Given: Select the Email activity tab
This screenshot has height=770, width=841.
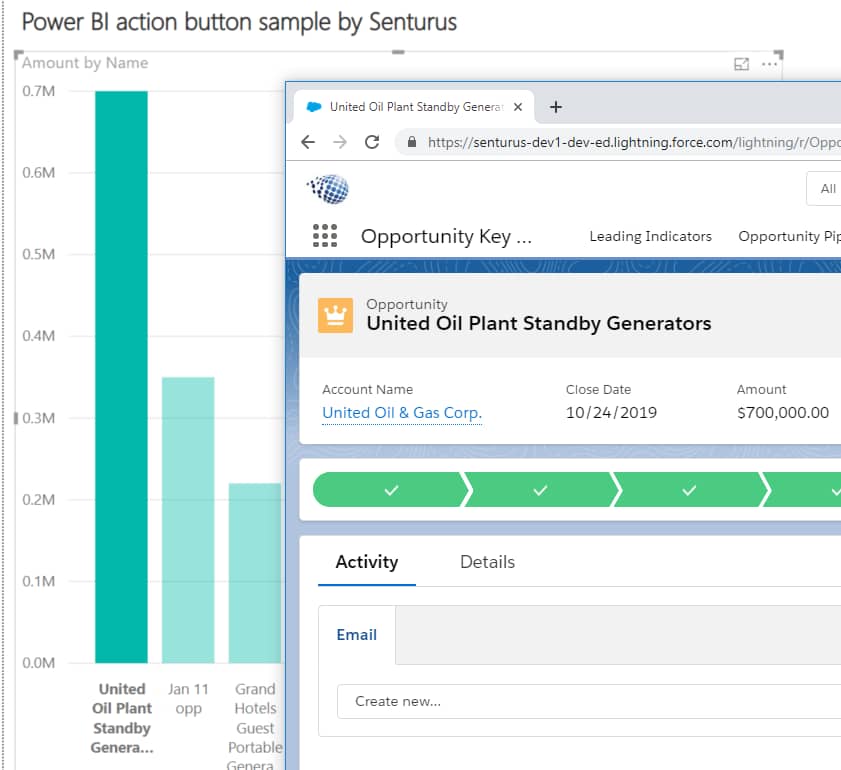Looking at the screenshot, I should [x=356, y=635].
